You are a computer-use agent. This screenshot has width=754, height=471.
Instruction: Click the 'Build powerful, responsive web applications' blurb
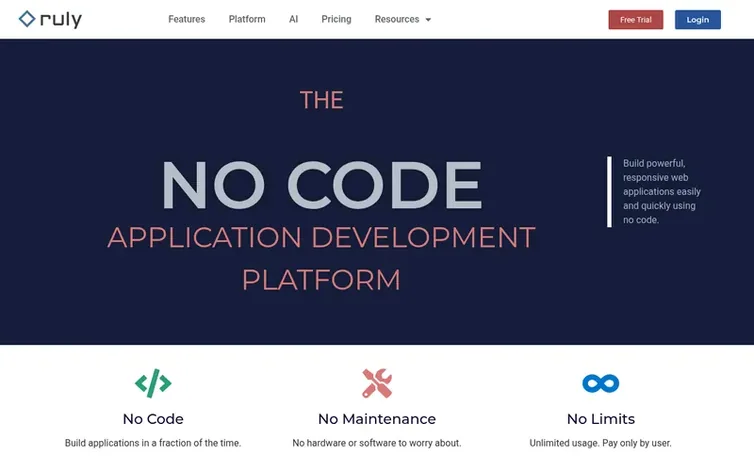[x=662, y=191]
